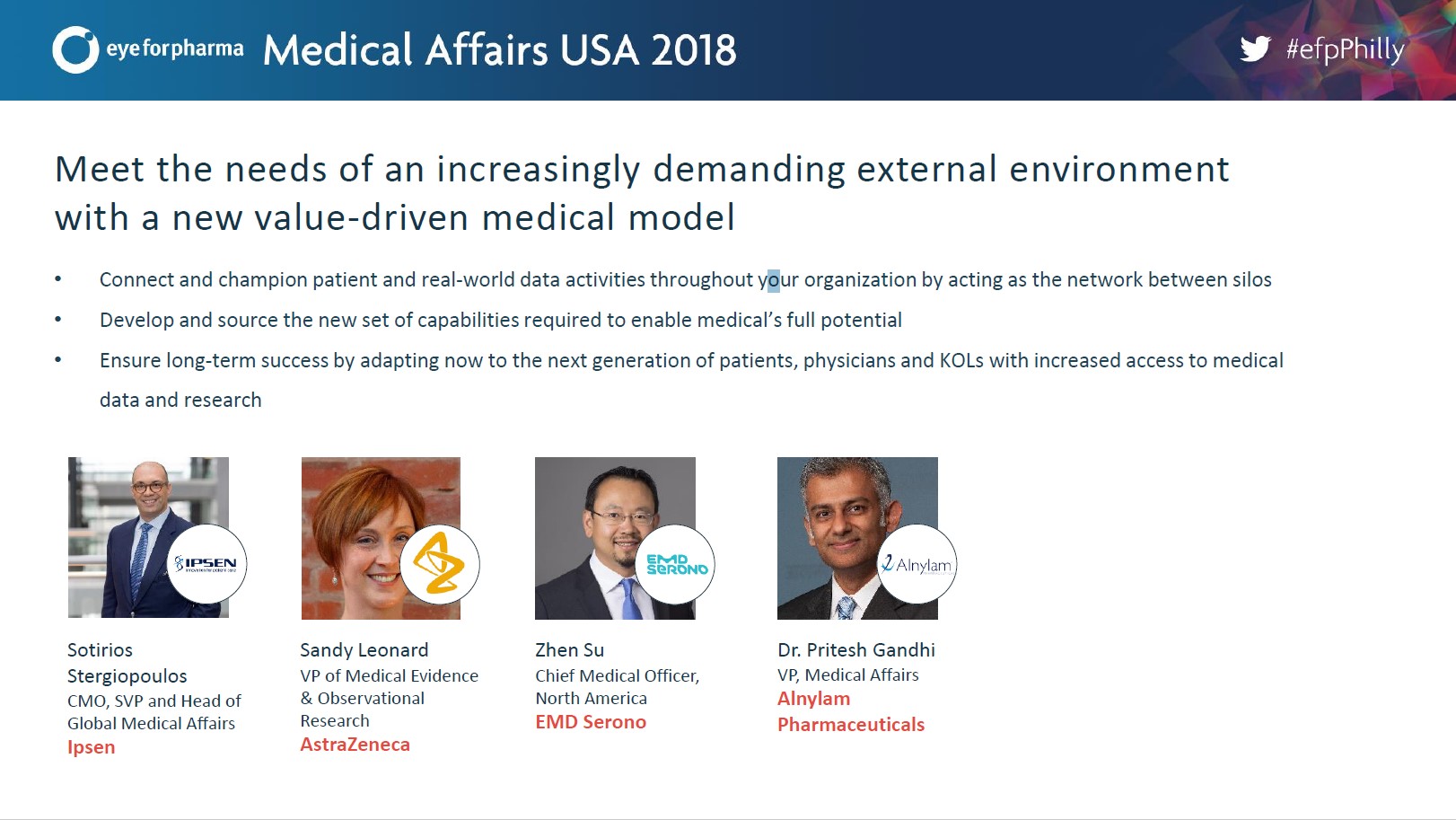Click the red Ipsen company name

pos(92,747)
